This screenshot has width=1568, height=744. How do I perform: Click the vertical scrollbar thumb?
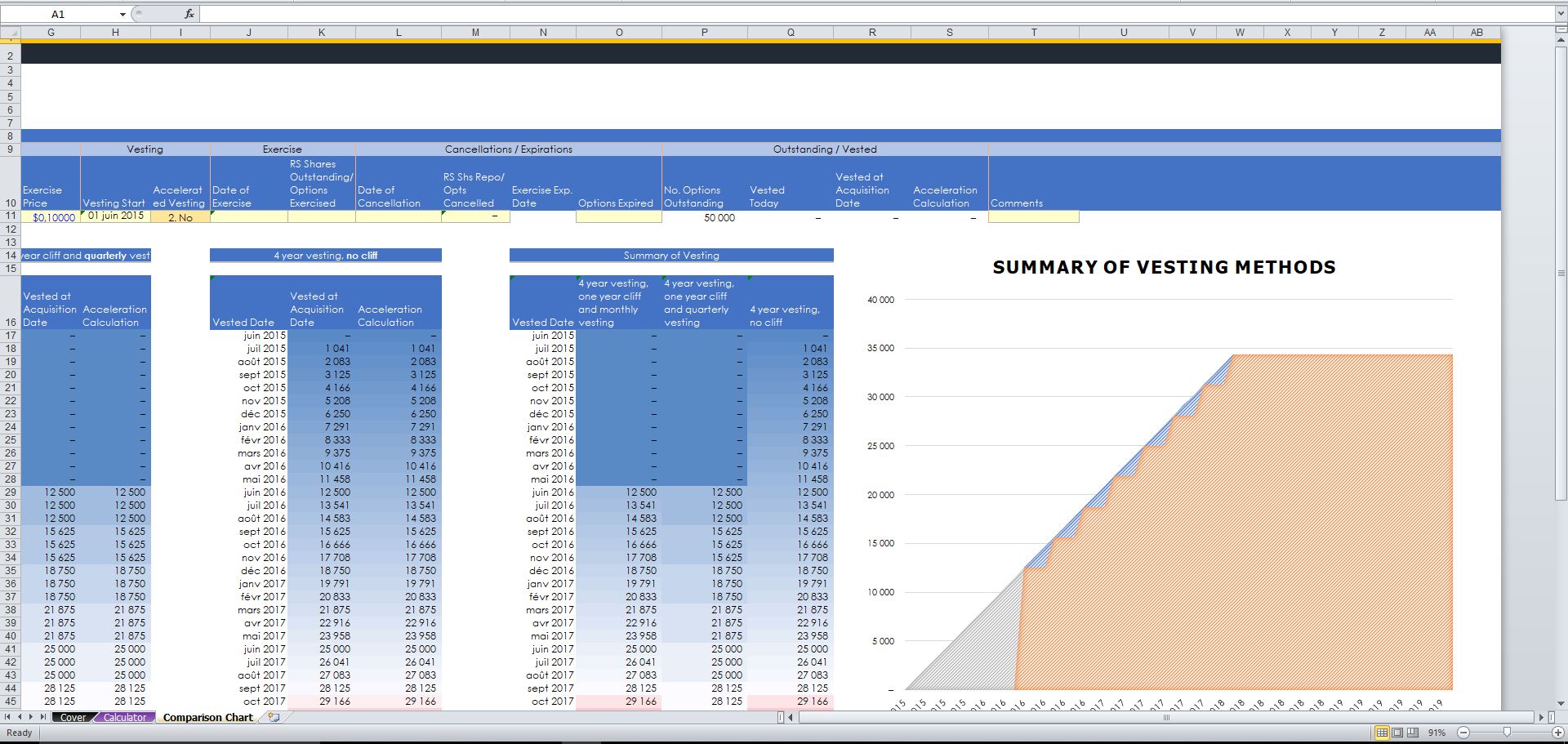(1561, 273)
